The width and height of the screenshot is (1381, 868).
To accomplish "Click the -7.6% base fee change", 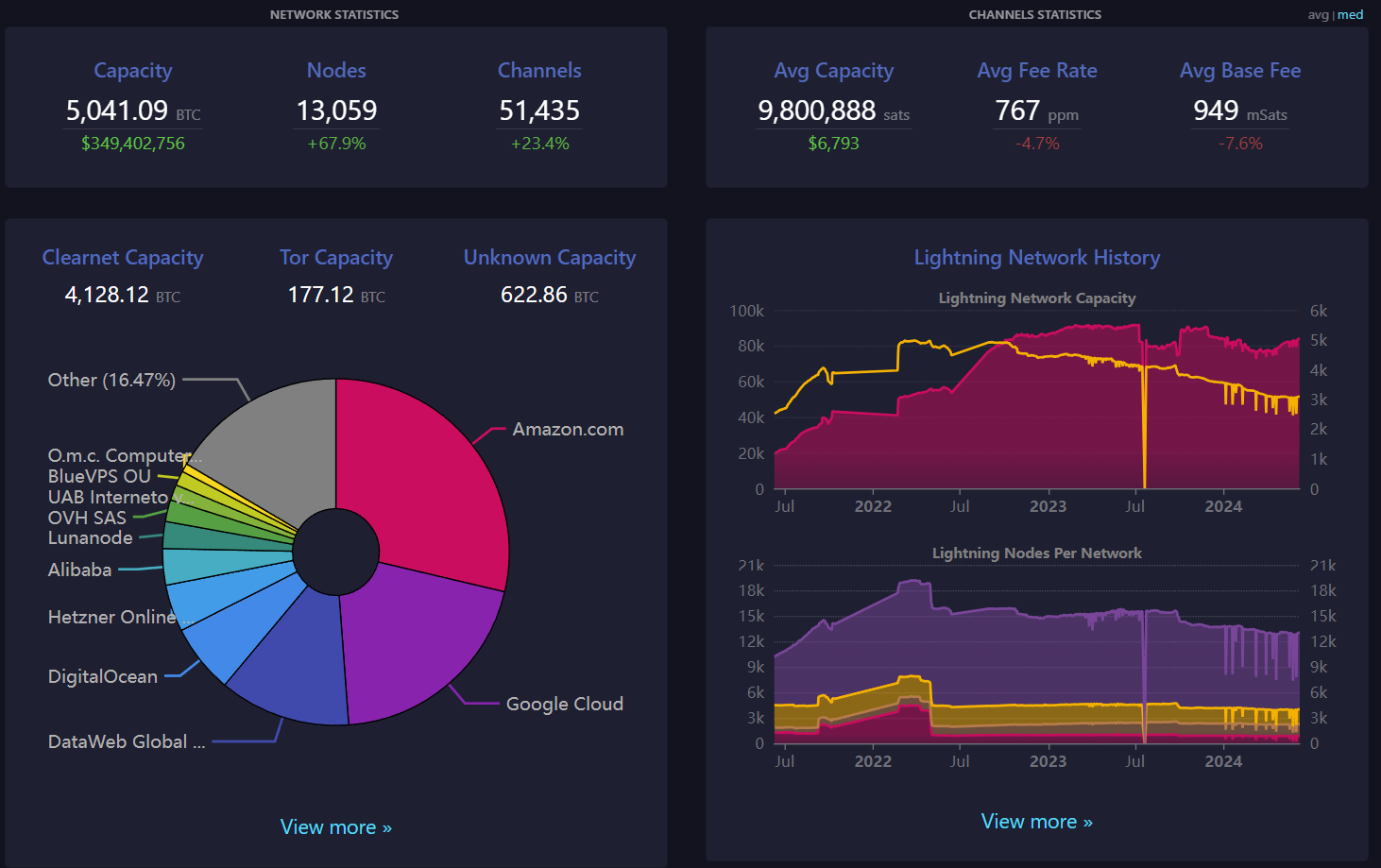I will coord(1240,144).
